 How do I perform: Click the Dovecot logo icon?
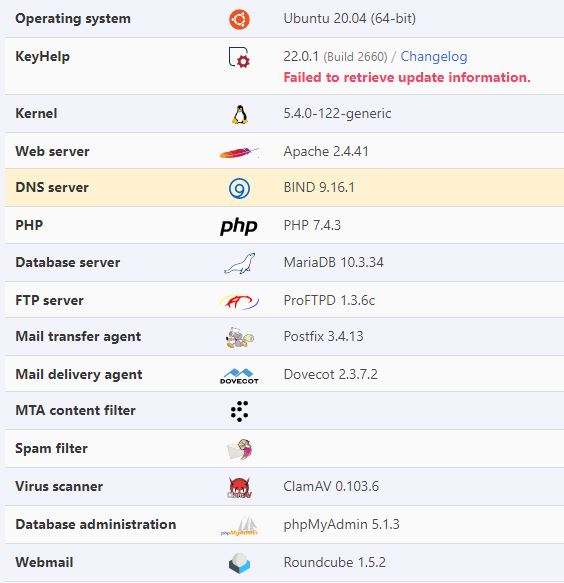tap(239, 376)
